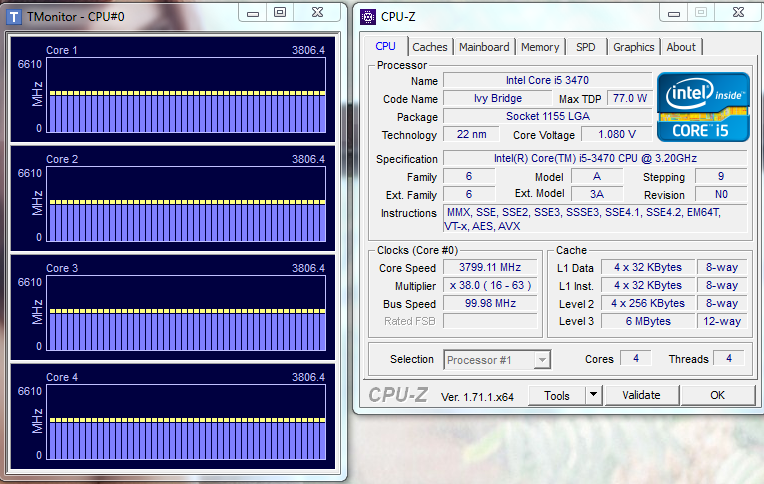Click the L1 Data value '4 x 32 KBytes'
The image size is (764, 484).
pos(648,268)
